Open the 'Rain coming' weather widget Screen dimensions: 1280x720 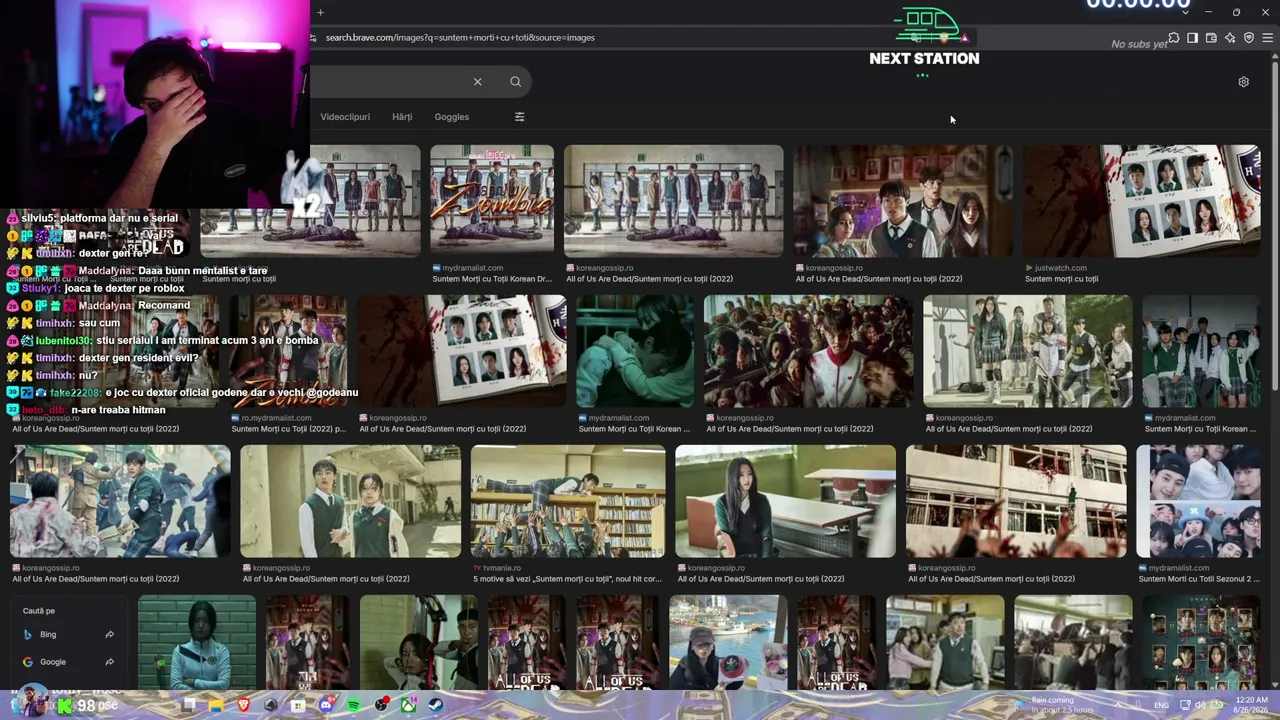pos(1054,705)
